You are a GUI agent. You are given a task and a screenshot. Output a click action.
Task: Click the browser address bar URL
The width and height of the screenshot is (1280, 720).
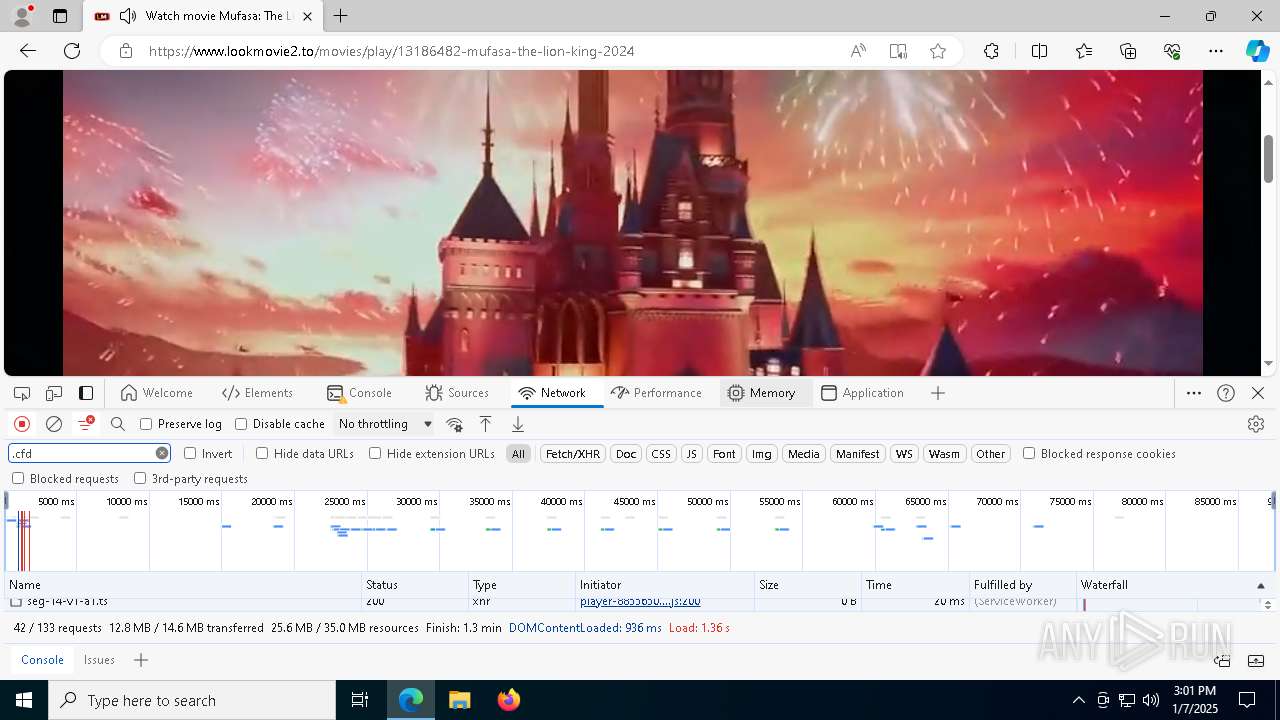(x=391, y=51)
